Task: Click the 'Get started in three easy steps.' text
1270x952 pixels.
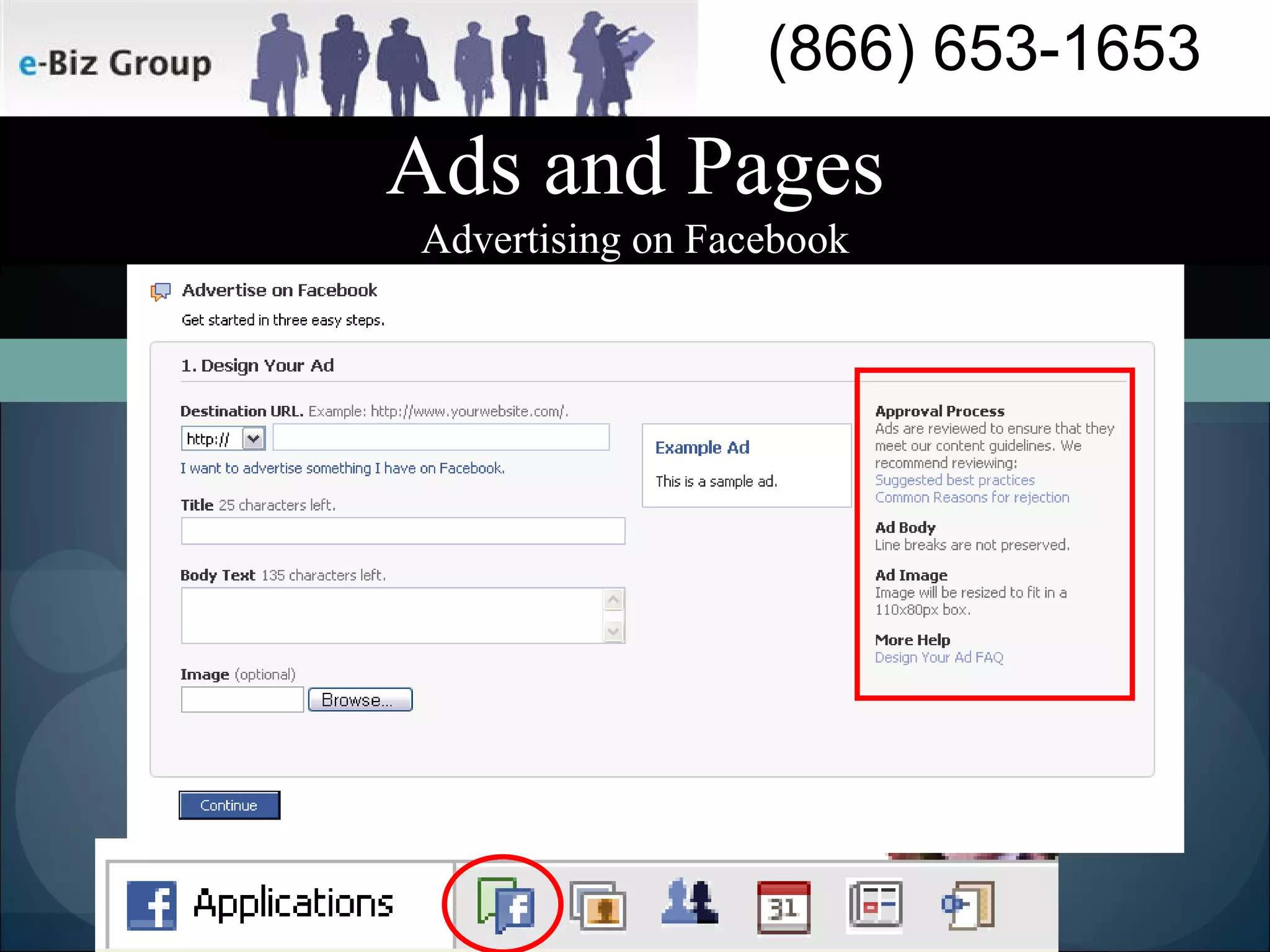Action: coord(283,320)
